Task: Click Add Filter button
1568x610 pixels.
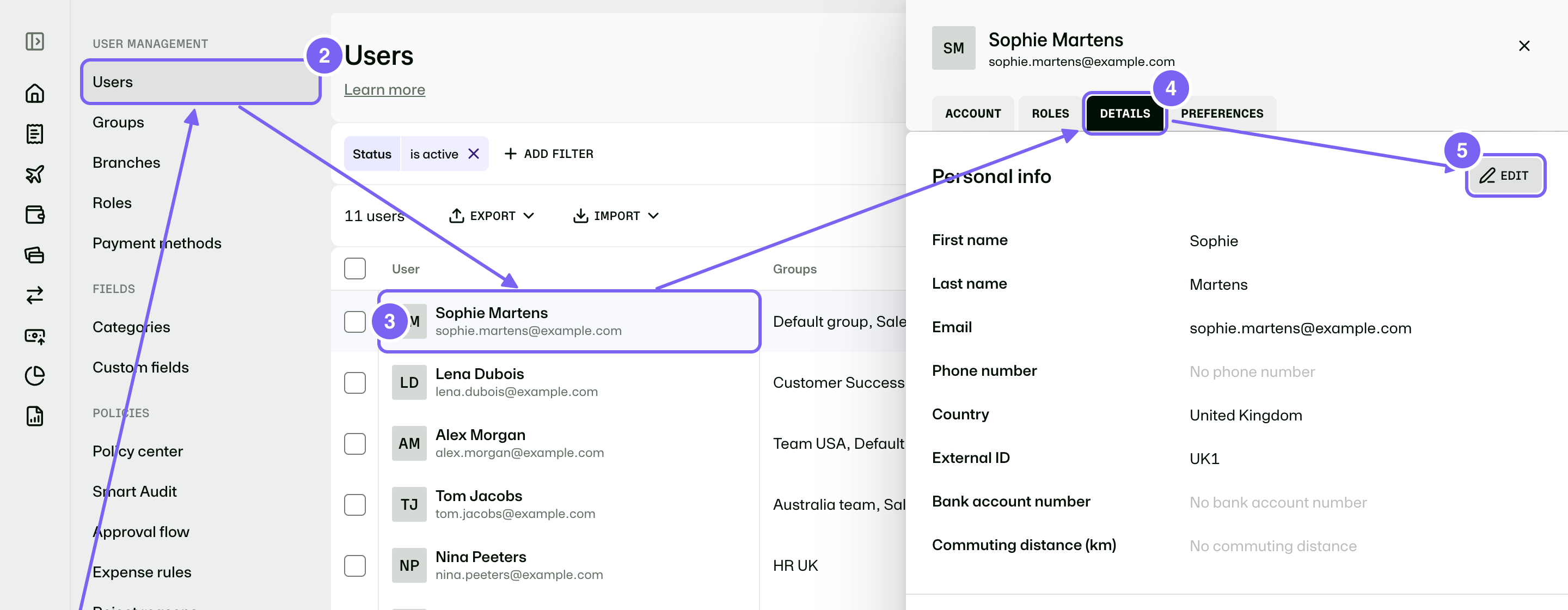Action: click(x=549, y=154)
